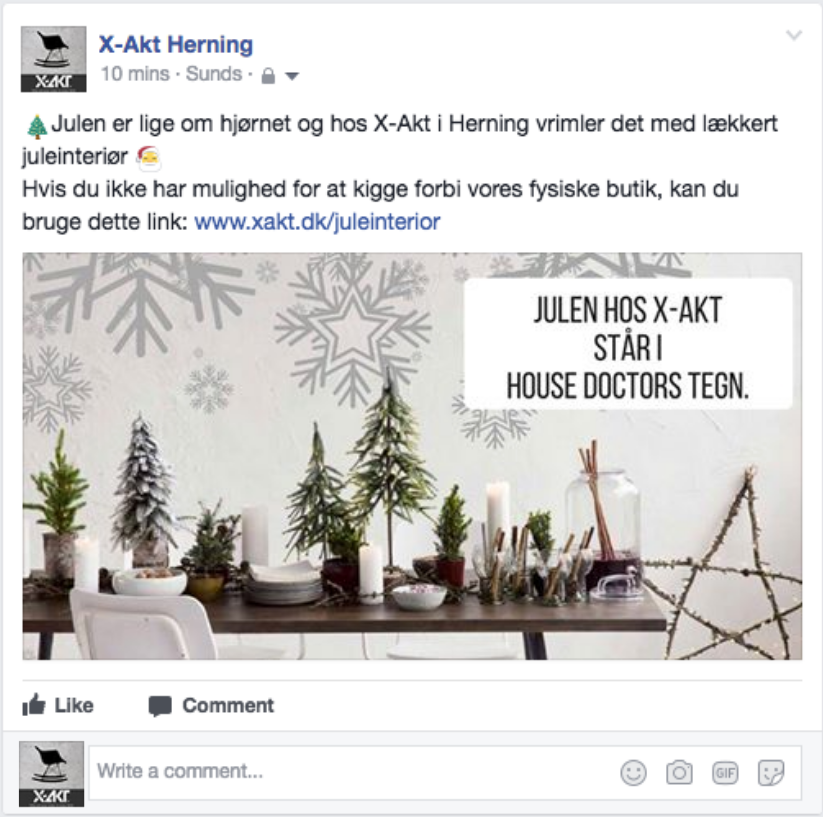This screenshot has height=817, width=823.
Task: Open the sticker picker icon
Action: pyautogui.click(x=771, y=772)
